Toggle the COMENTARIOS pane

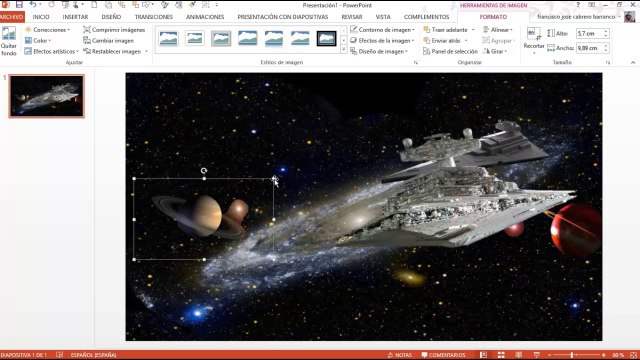443,355
